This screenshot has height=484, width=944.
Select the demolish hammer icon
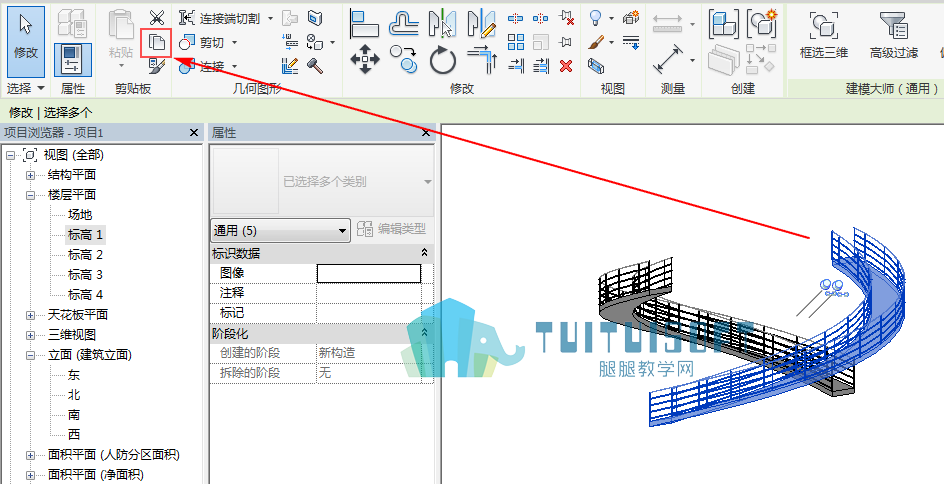[x=315, y=66]
